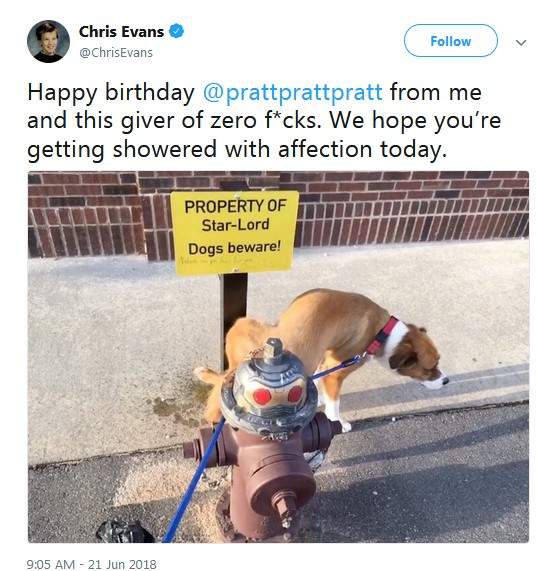This screenshot has width=537, height=571.
Task: Click the tweet text 'getting showered with affection'
Action: 200,150
